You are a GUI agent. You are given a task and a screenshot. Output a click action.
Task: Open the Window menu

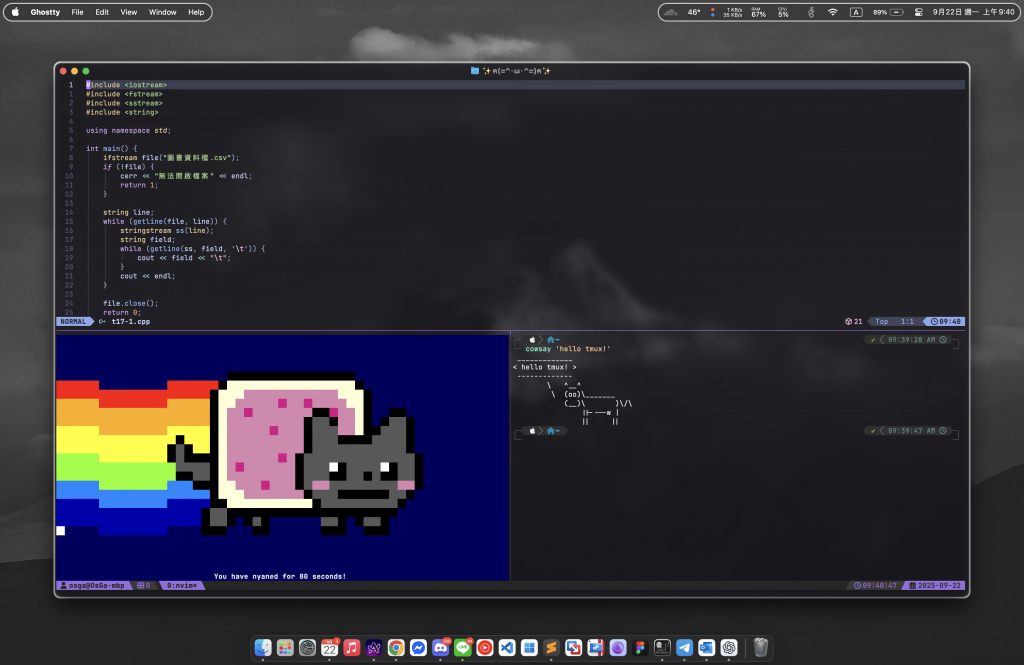163,12
